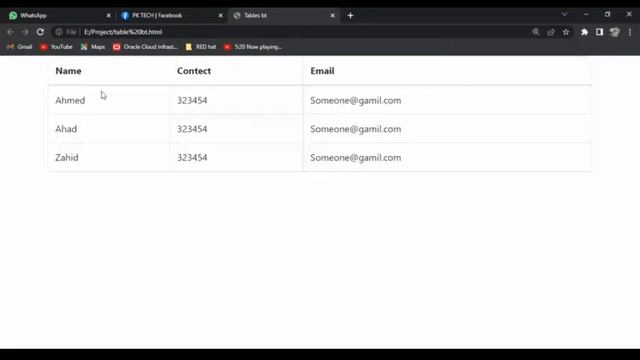
Task: Open the profile avatar icon
Action: coord(614,32)
